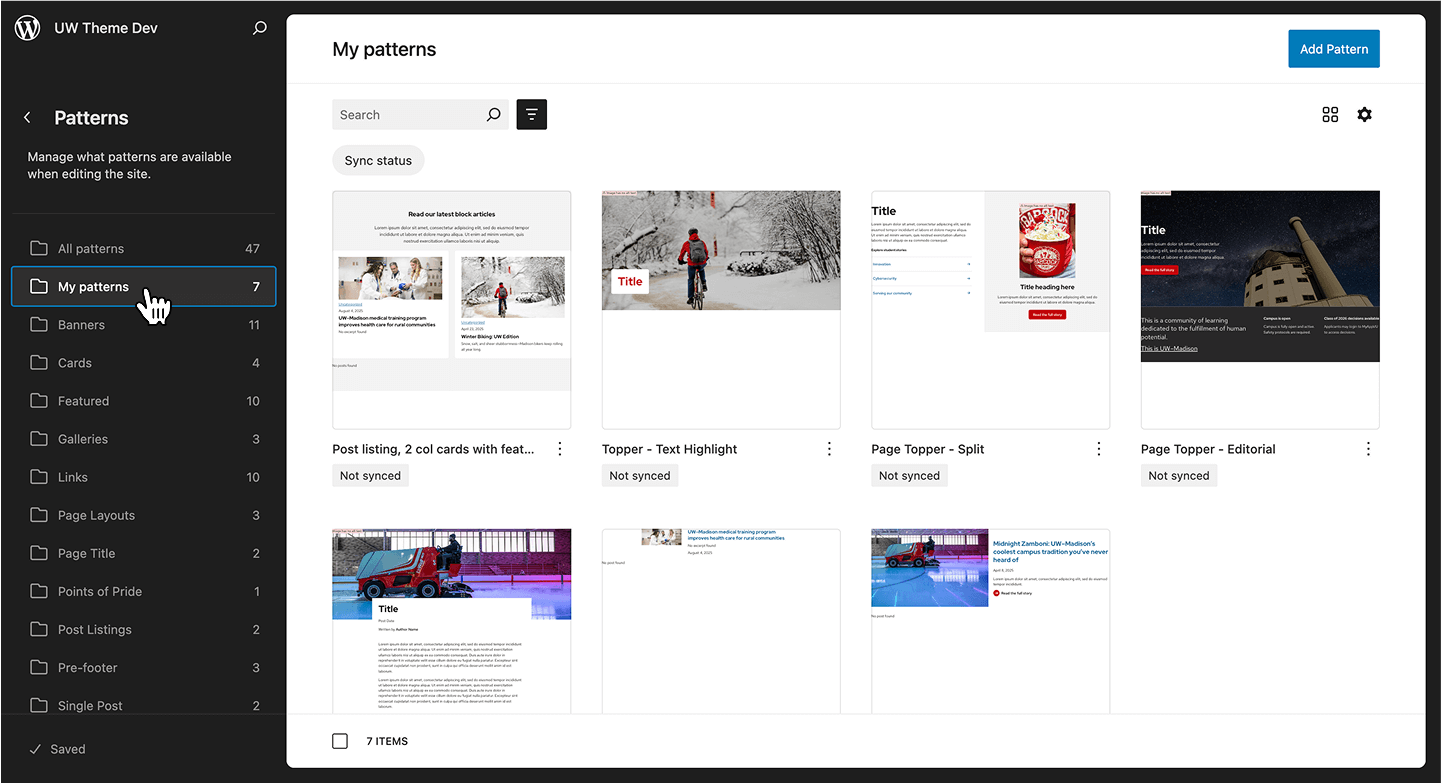
Task: Open the Page Topper - Editorial title link
Action: point(1208,449)
